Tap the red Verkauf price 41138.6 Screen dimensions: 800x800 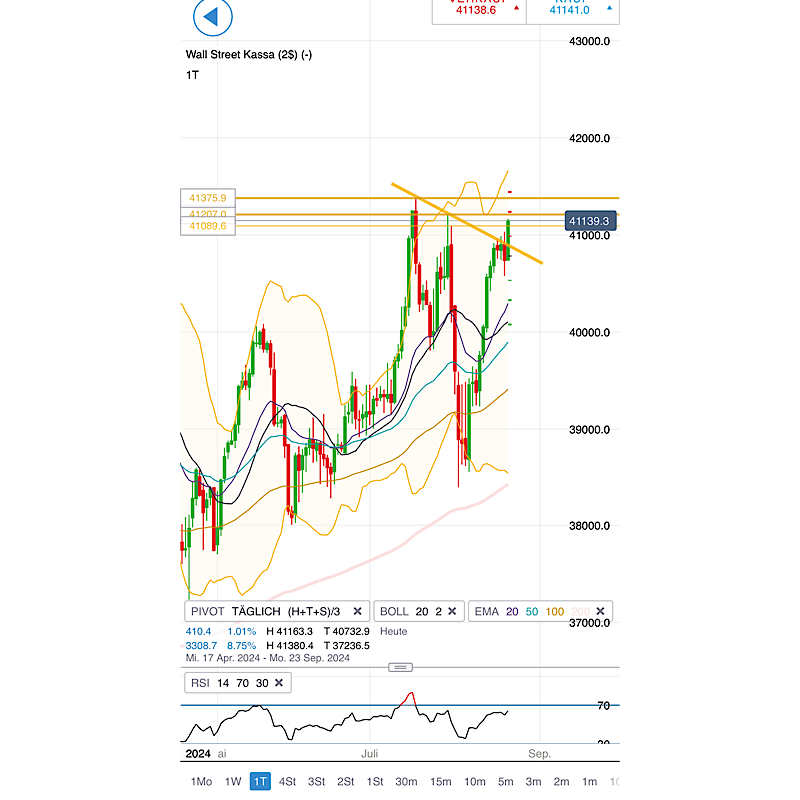tap(477, 11)
